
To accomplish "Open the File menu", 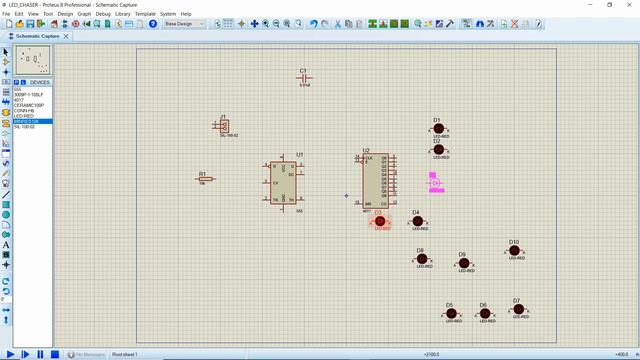I will pyautogui.click(x=6, y=14).
